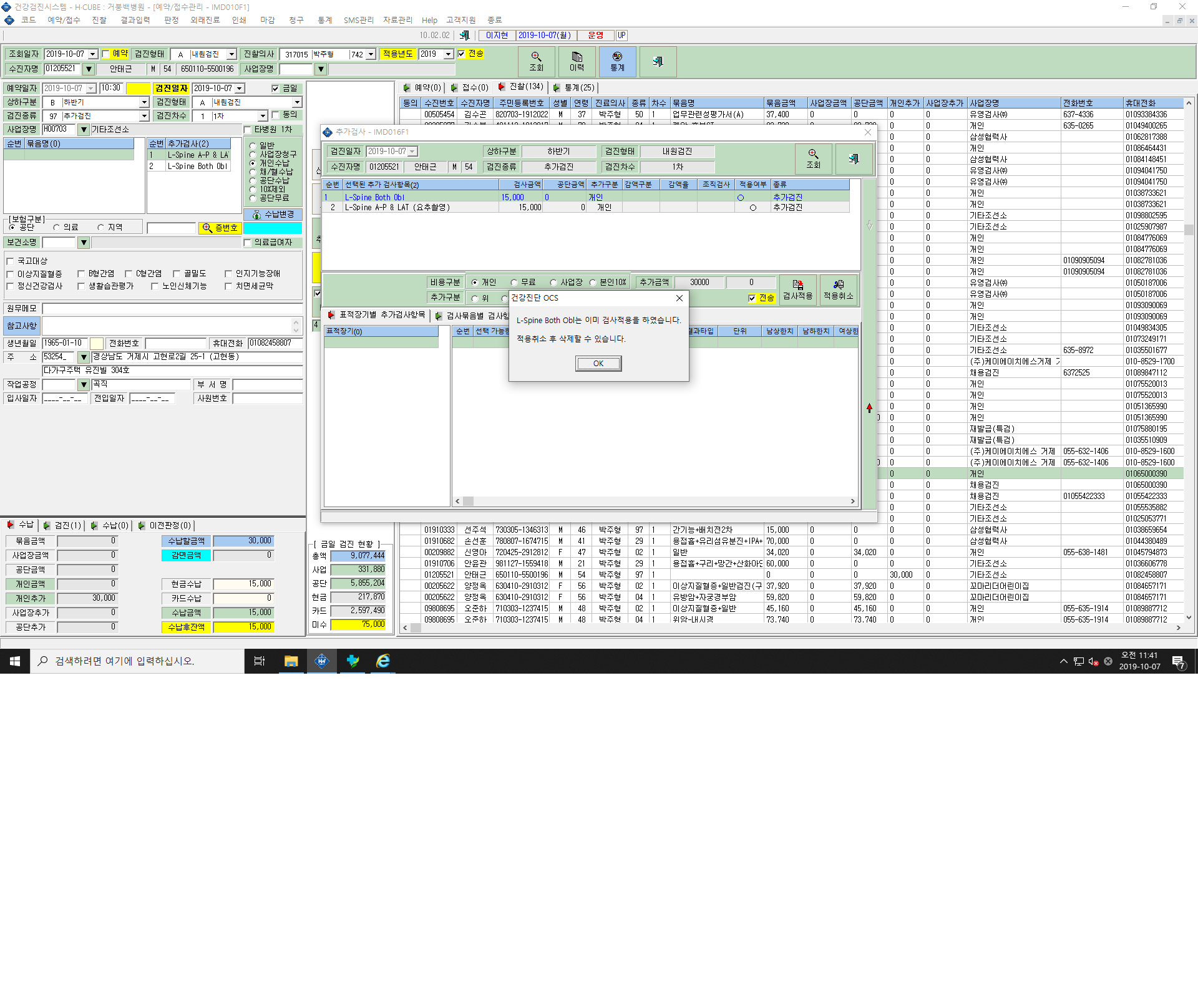This screenshot has height=1008, width=1198.
Task: Open Internet Explorer from the taskbar
Action: (383, 661)
